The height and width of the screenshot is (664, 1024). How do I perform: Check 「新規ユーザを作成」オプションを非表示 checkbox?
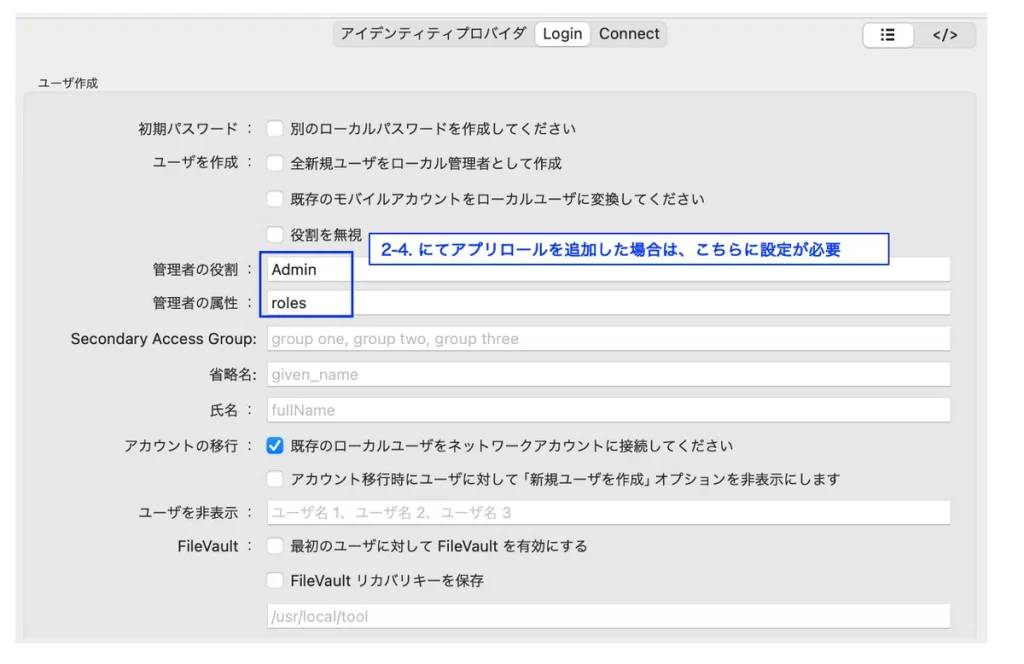click(x=275, y=480)
